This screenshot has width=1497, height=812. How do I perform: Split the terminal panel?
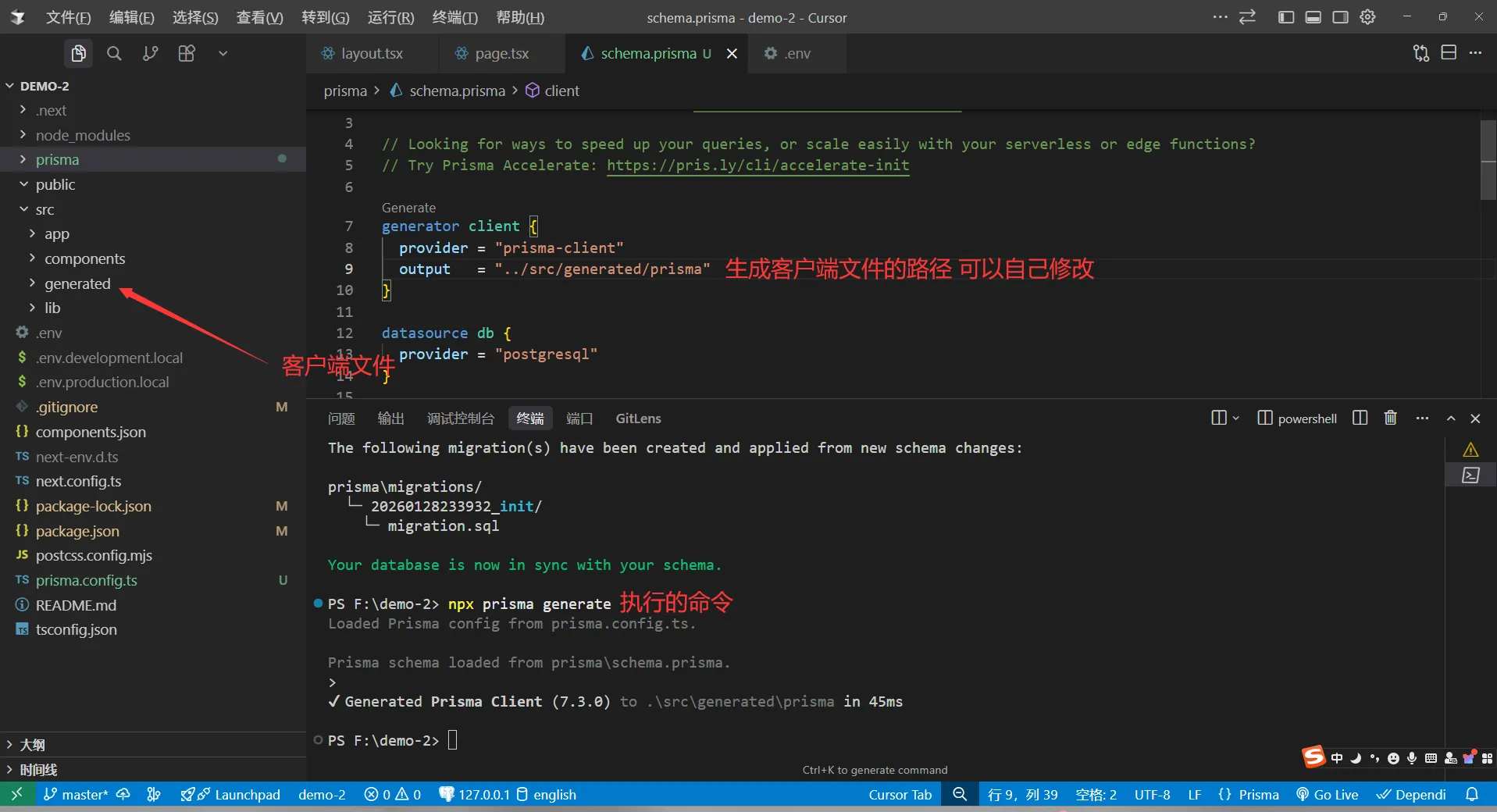[x=1360, y=418]
